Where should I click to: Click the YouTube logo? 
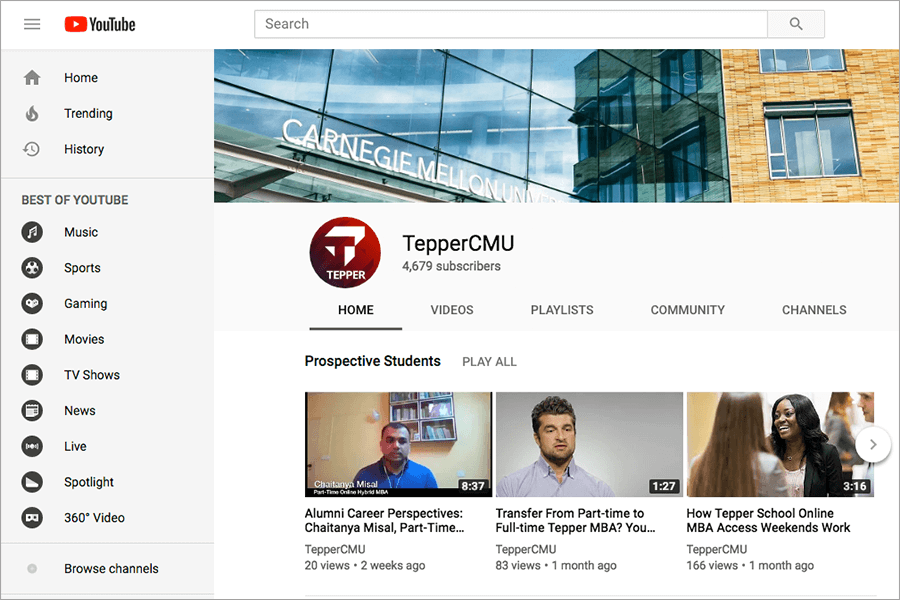click(x=100, y=24)
